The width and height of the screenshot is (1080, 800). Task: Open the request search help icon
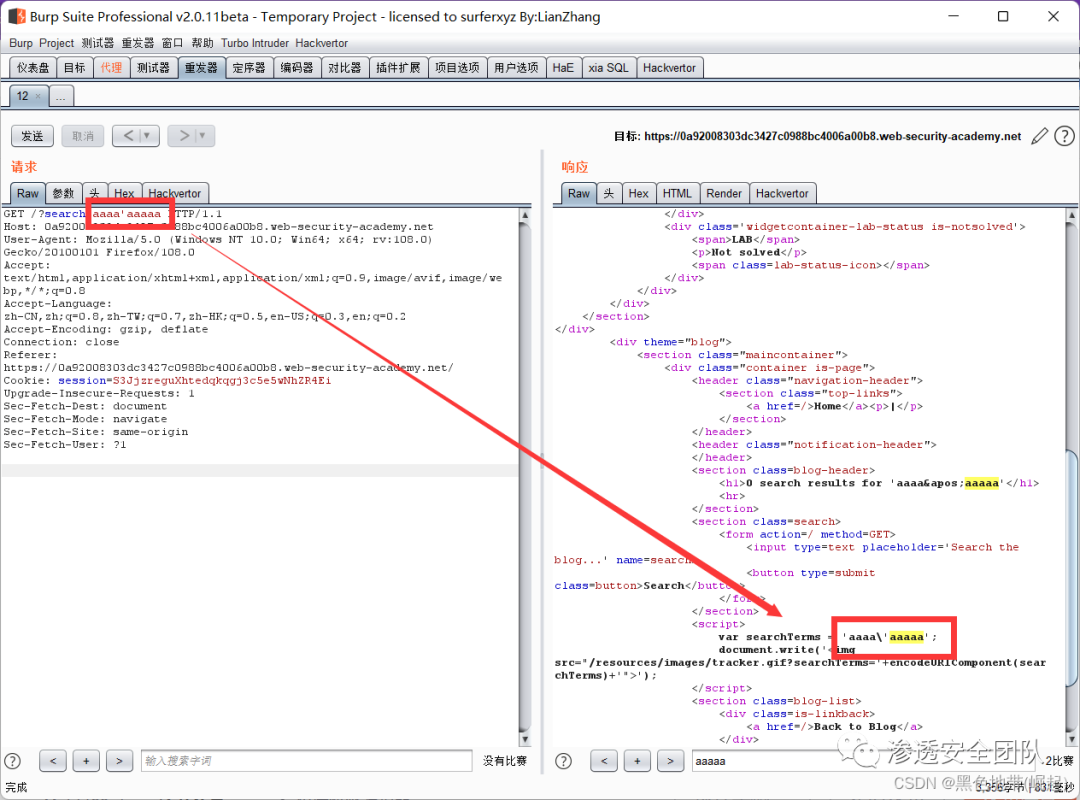pos(12,761)
